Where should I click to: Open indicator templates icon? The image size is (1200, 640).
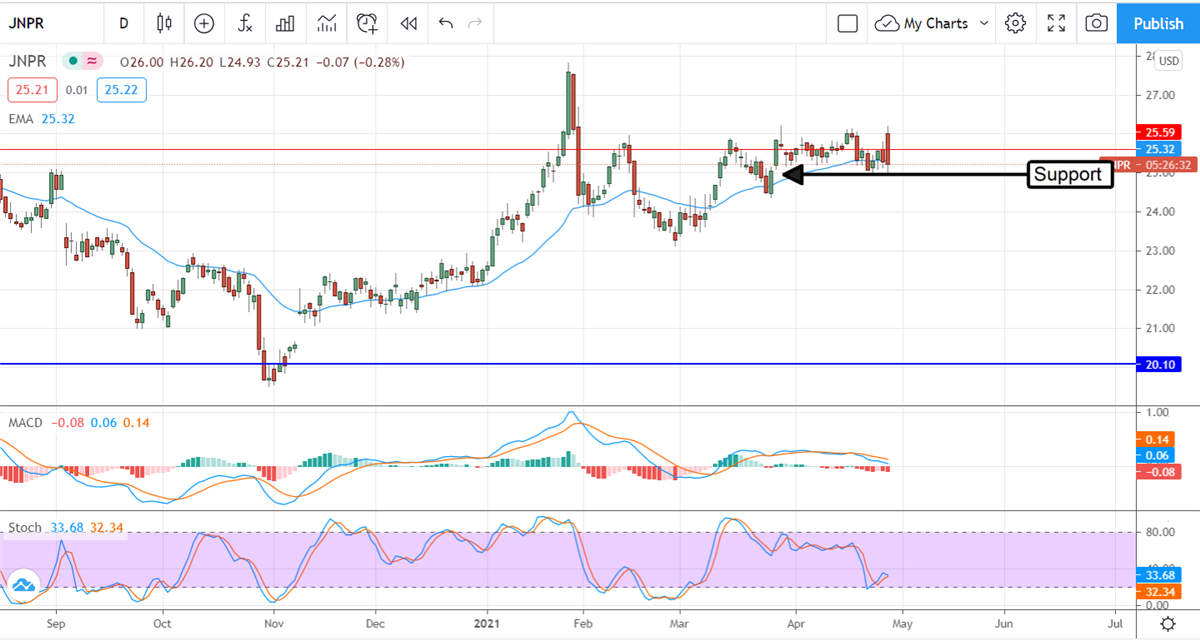click(x=327, y=23)
